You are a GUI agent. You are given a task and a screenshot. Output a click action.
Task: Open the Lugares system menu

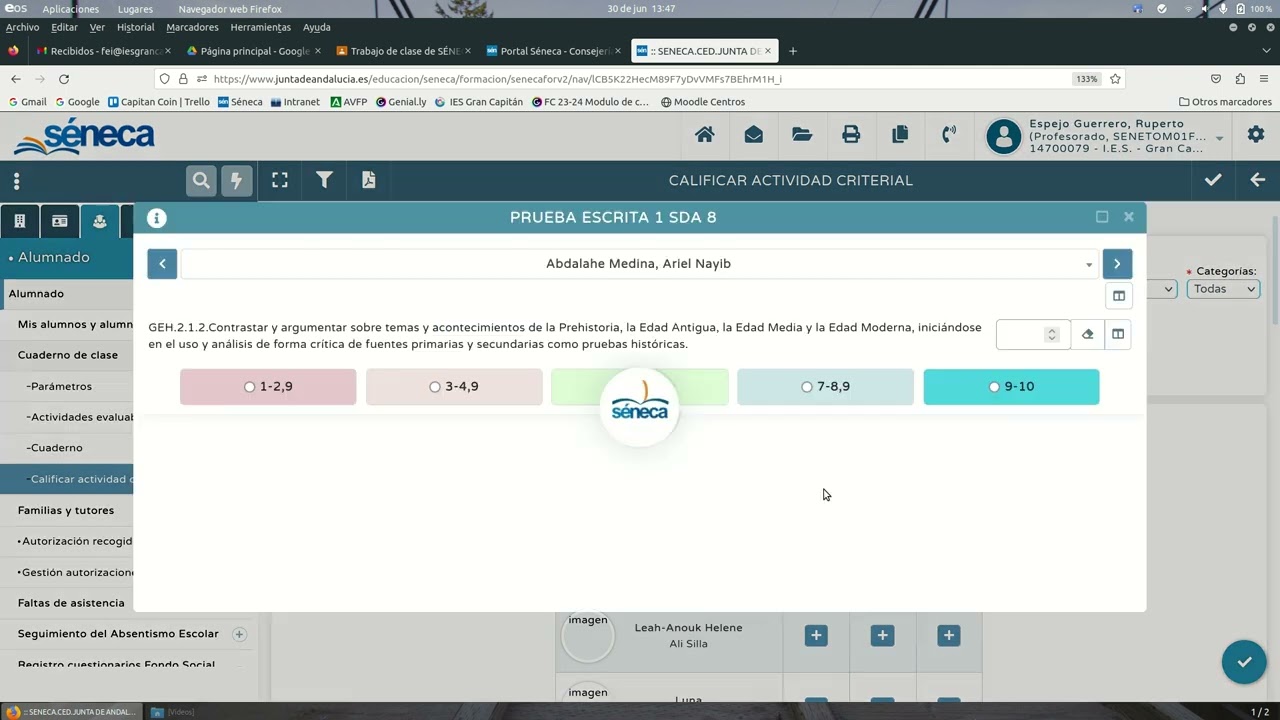(x=135, y=9)
